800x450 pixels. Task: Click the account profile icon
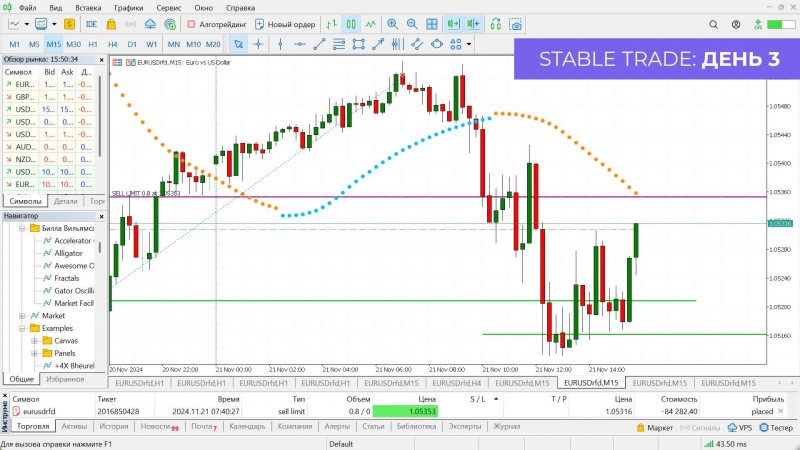[x=736, y=24]
